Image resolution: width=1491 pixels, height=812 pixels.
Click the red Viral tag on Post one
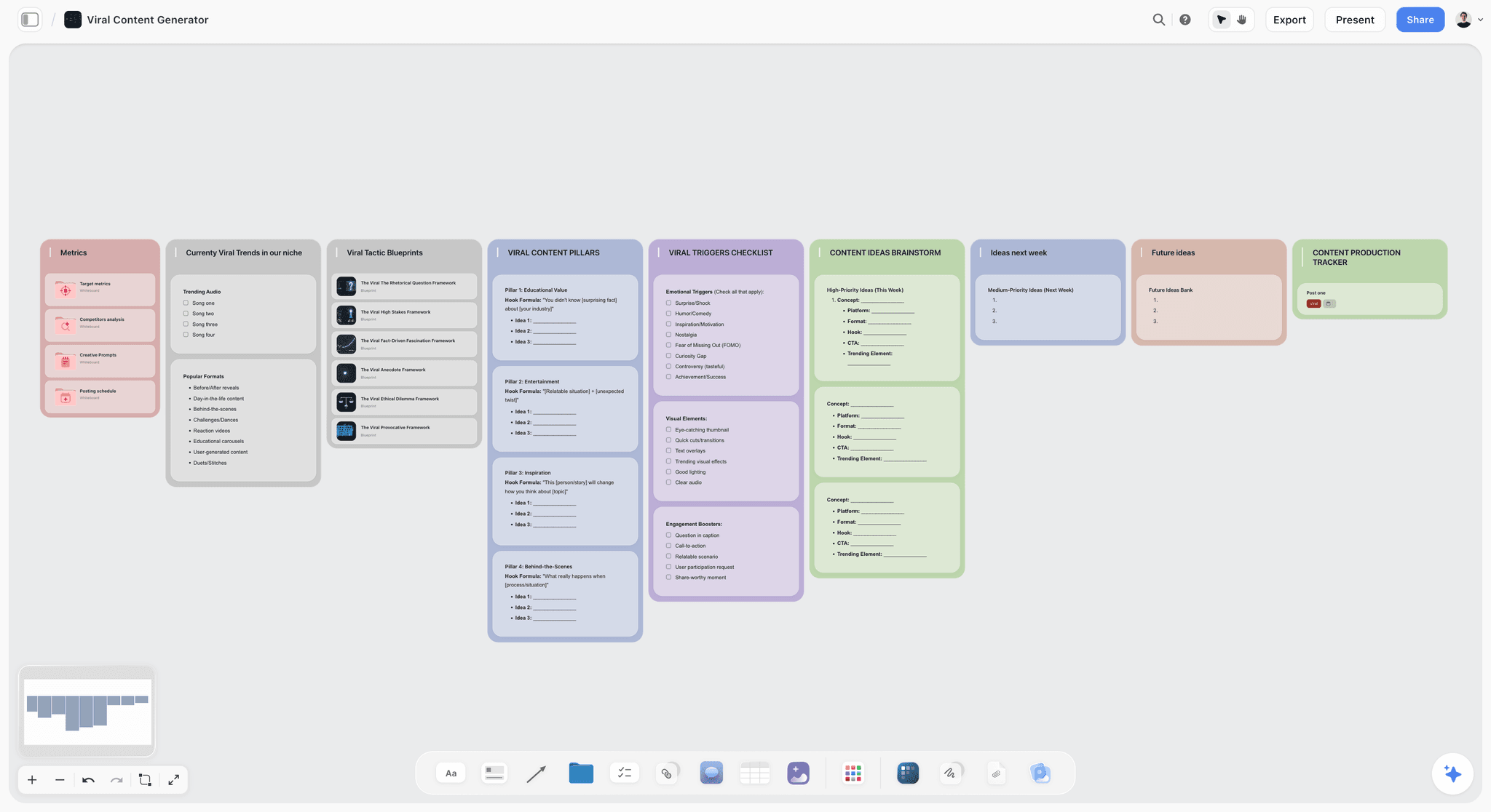(1313, 303)
